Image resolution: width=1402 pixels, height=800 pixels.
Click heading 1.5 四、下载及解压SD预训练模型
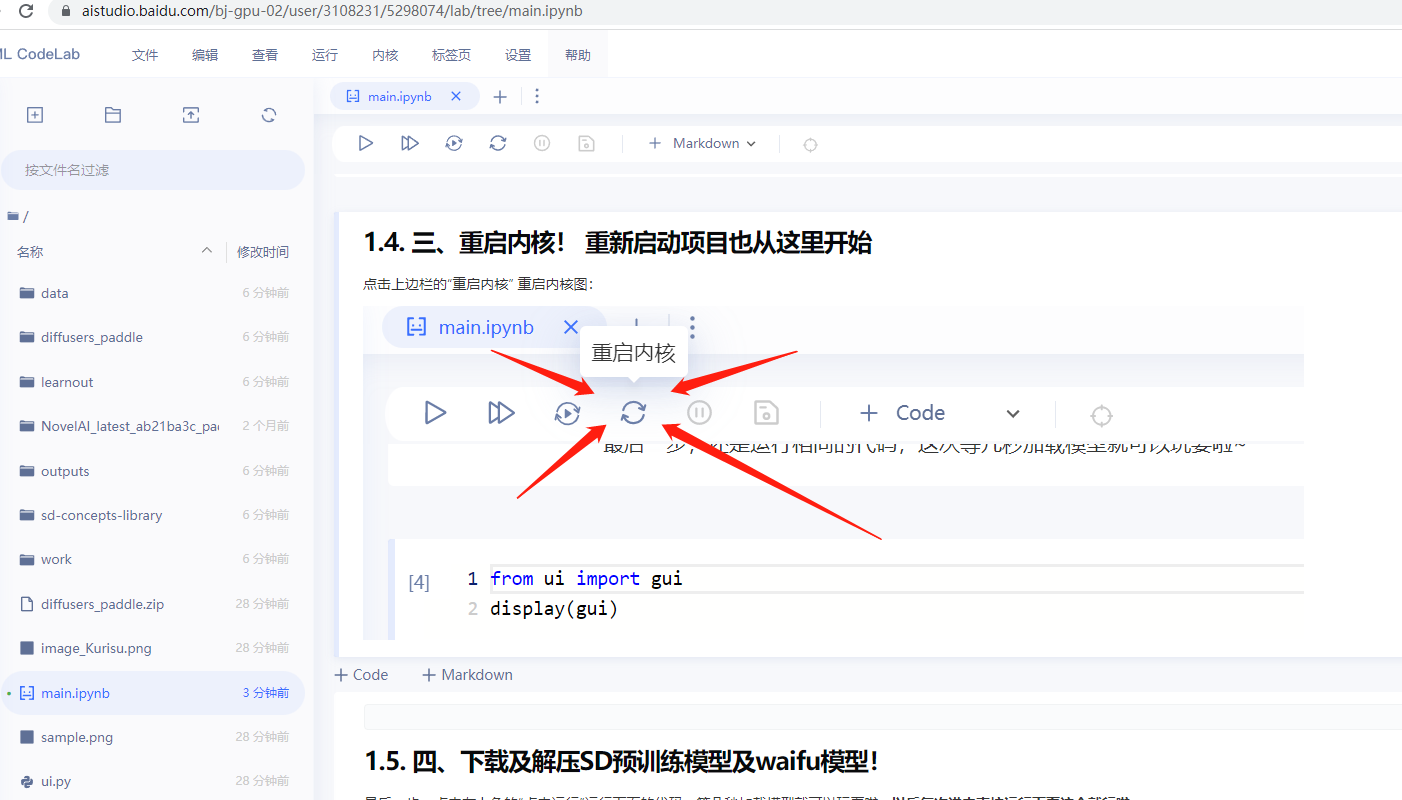point(622,761)
